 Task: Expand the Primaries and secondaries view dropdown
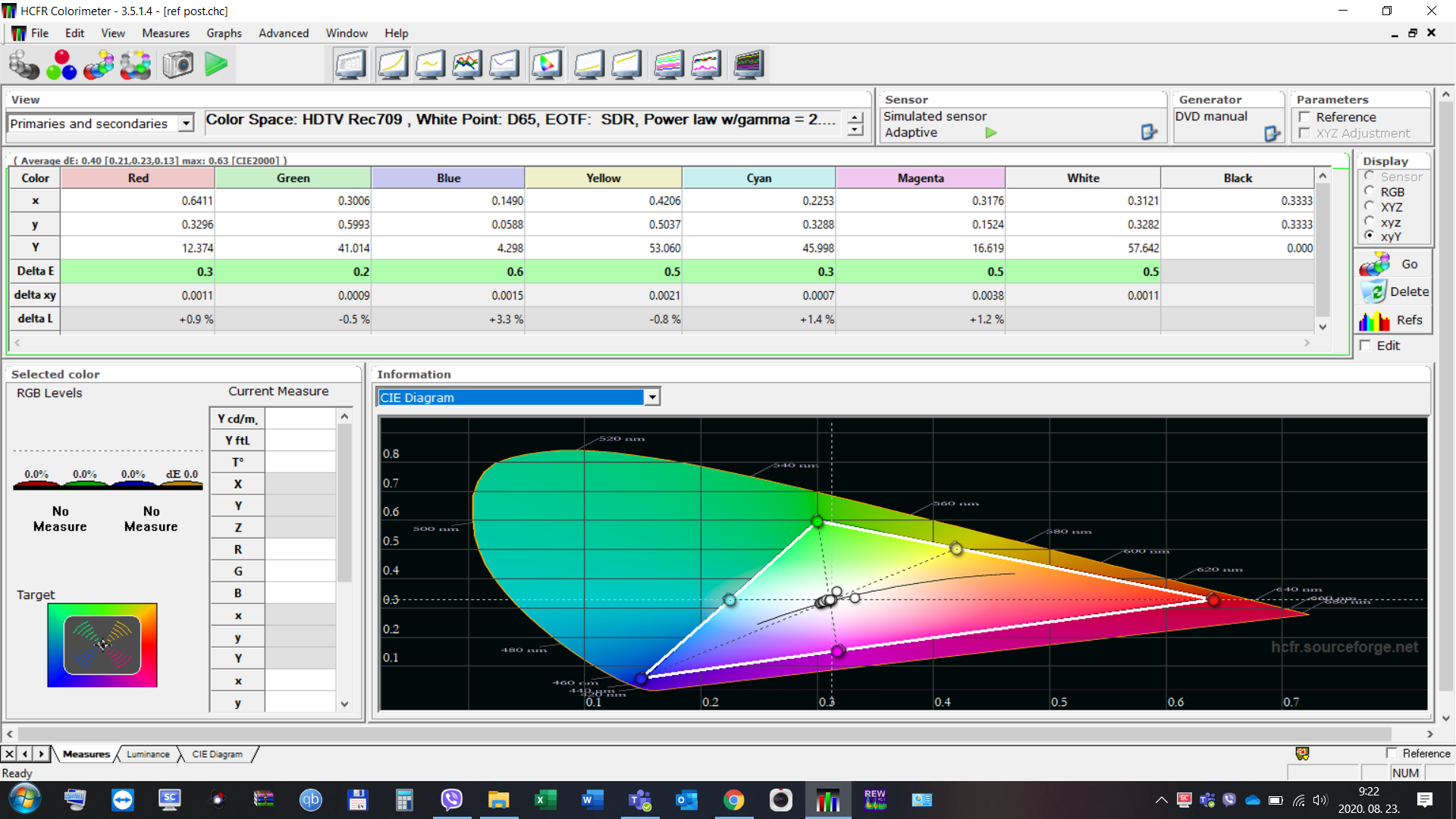point(186,123)
